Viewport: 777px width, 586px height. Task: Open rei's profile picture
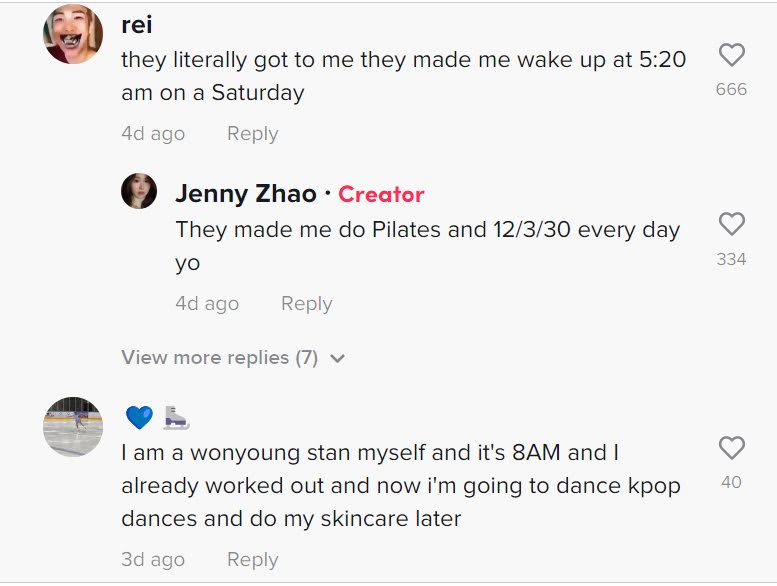click(73, 35)
